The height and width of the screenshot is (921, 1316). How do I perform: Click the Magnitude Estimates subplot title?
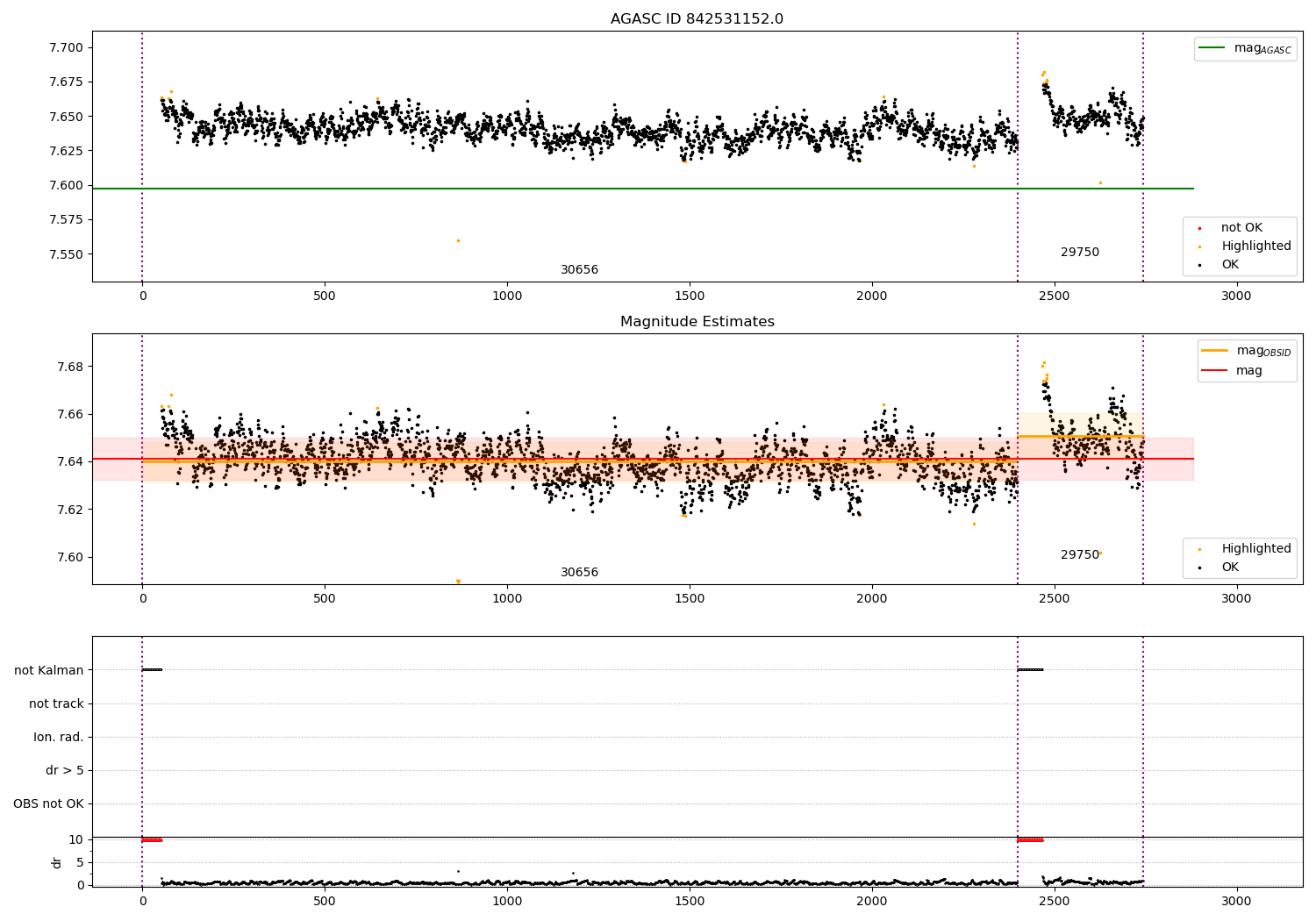pyautogui.click(x=697, y=322)
